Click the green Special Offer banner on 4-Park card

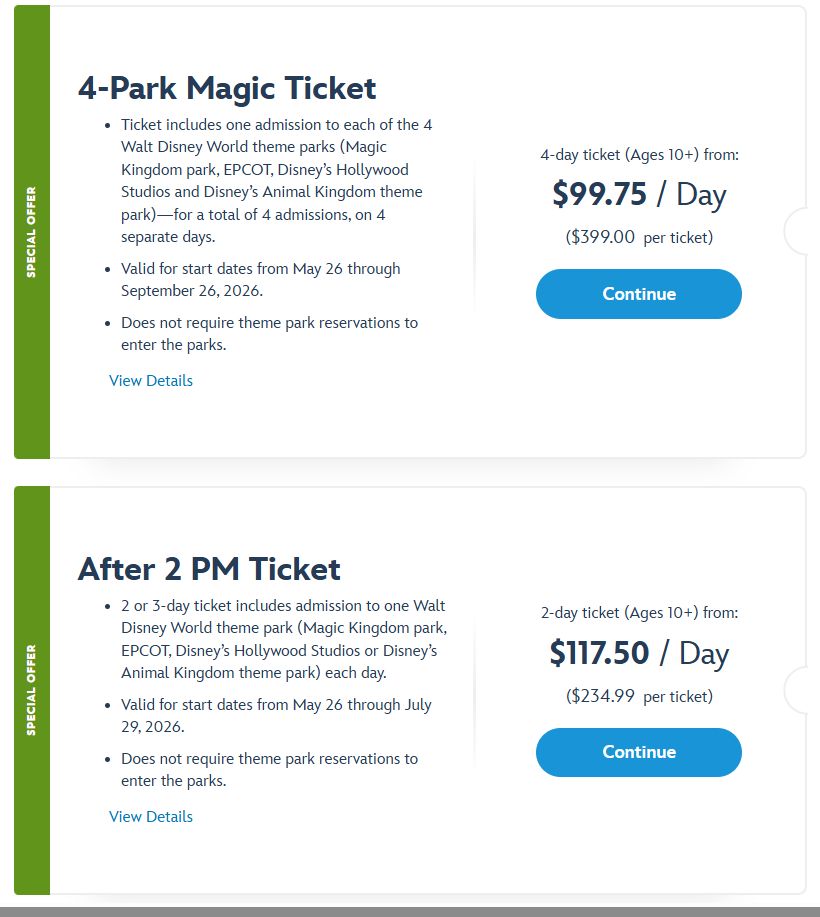point(32,232)
